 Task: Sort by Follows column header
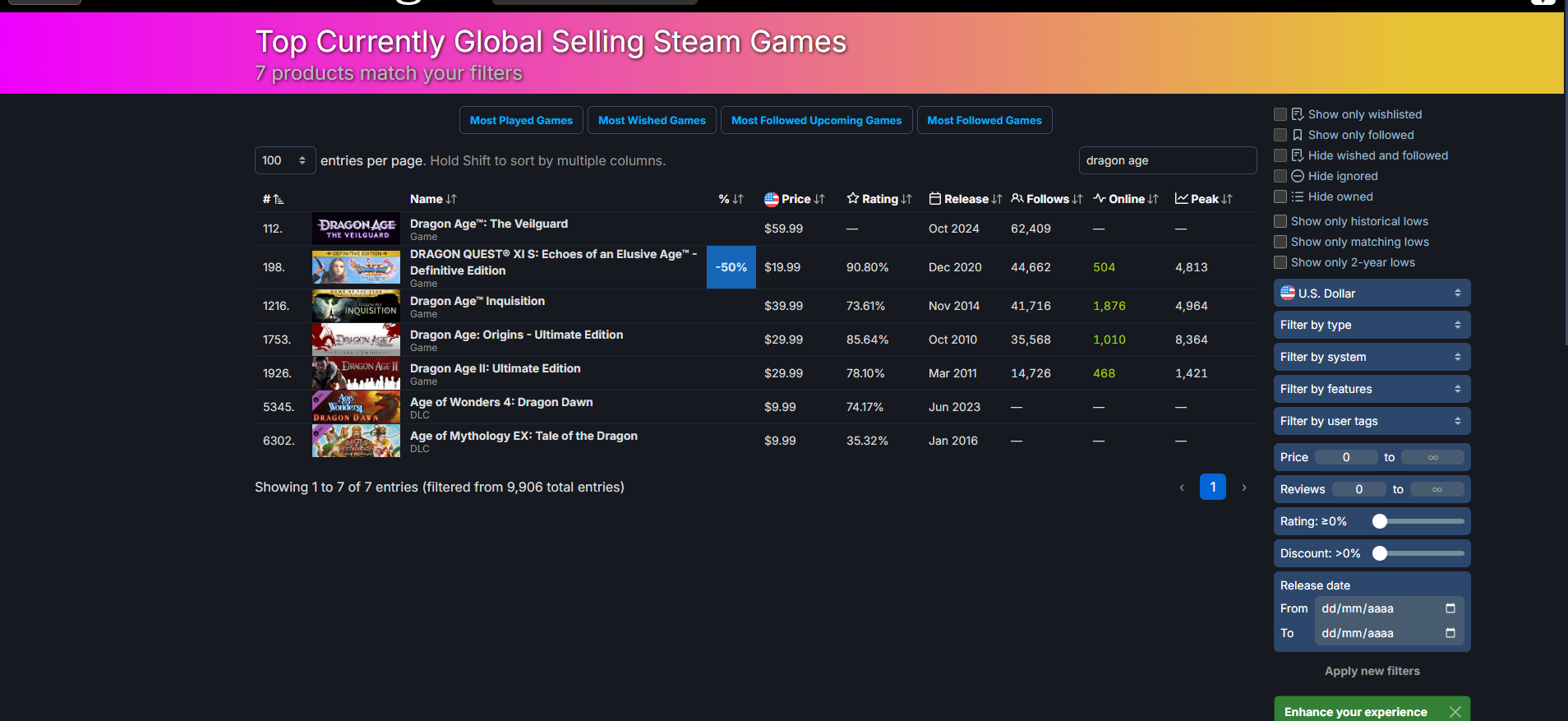click(x=1047, y=199)
